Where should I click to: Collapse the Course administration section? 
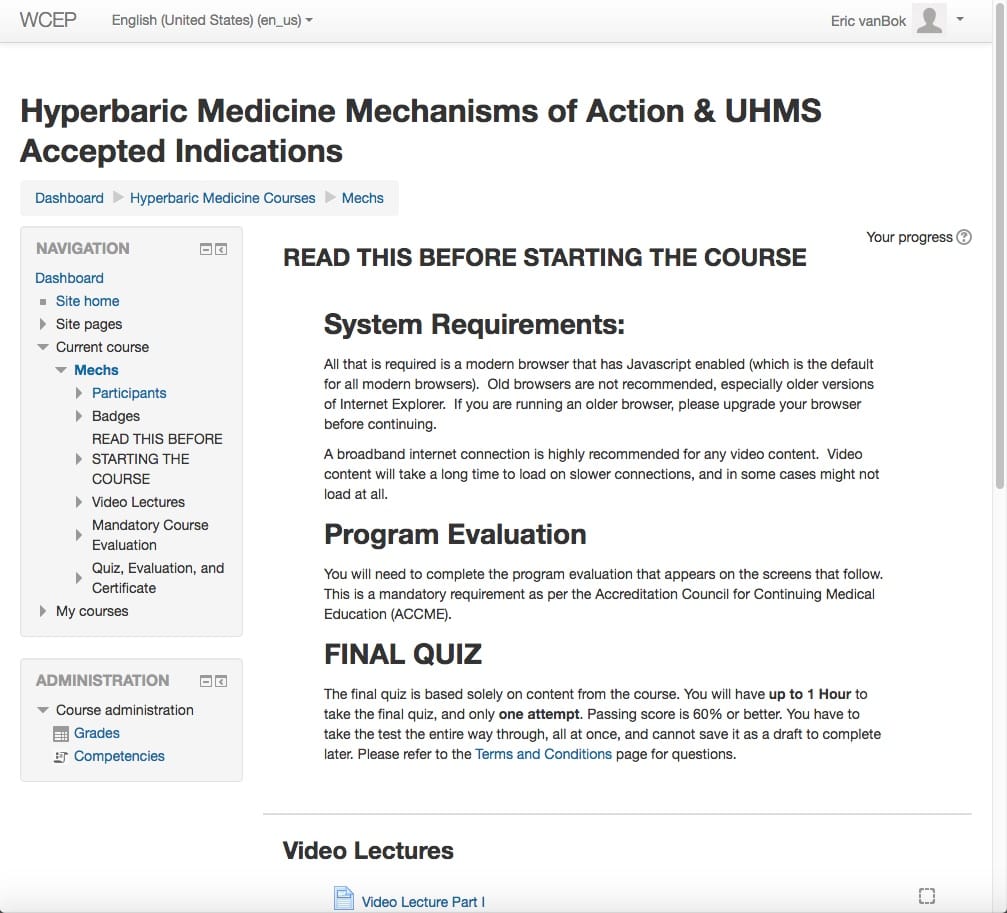pos(43,710)
